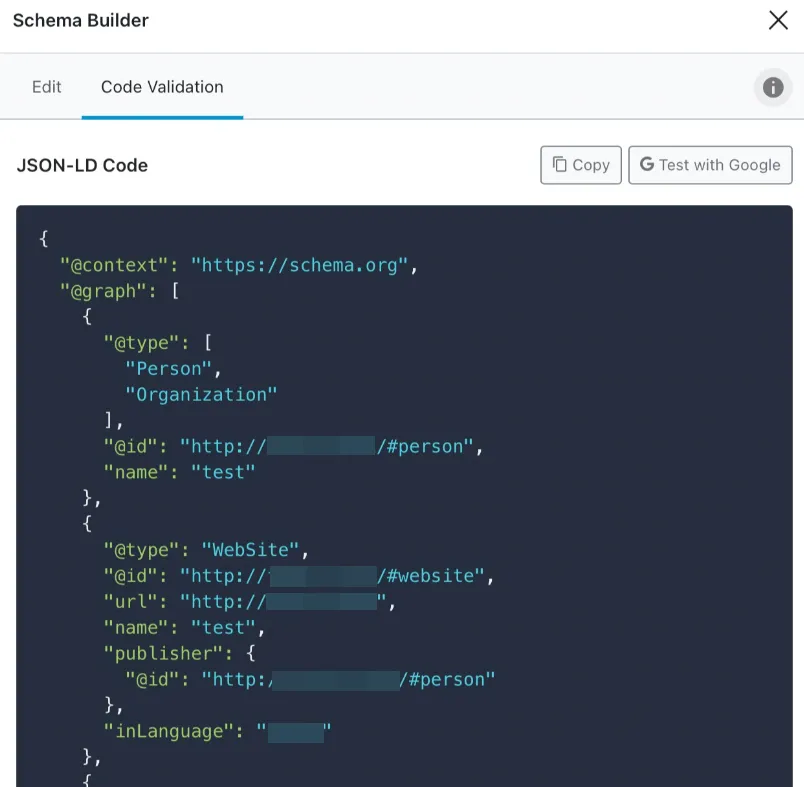Open the info icon help
804x787 pixels.
click(x=773, y=87)
